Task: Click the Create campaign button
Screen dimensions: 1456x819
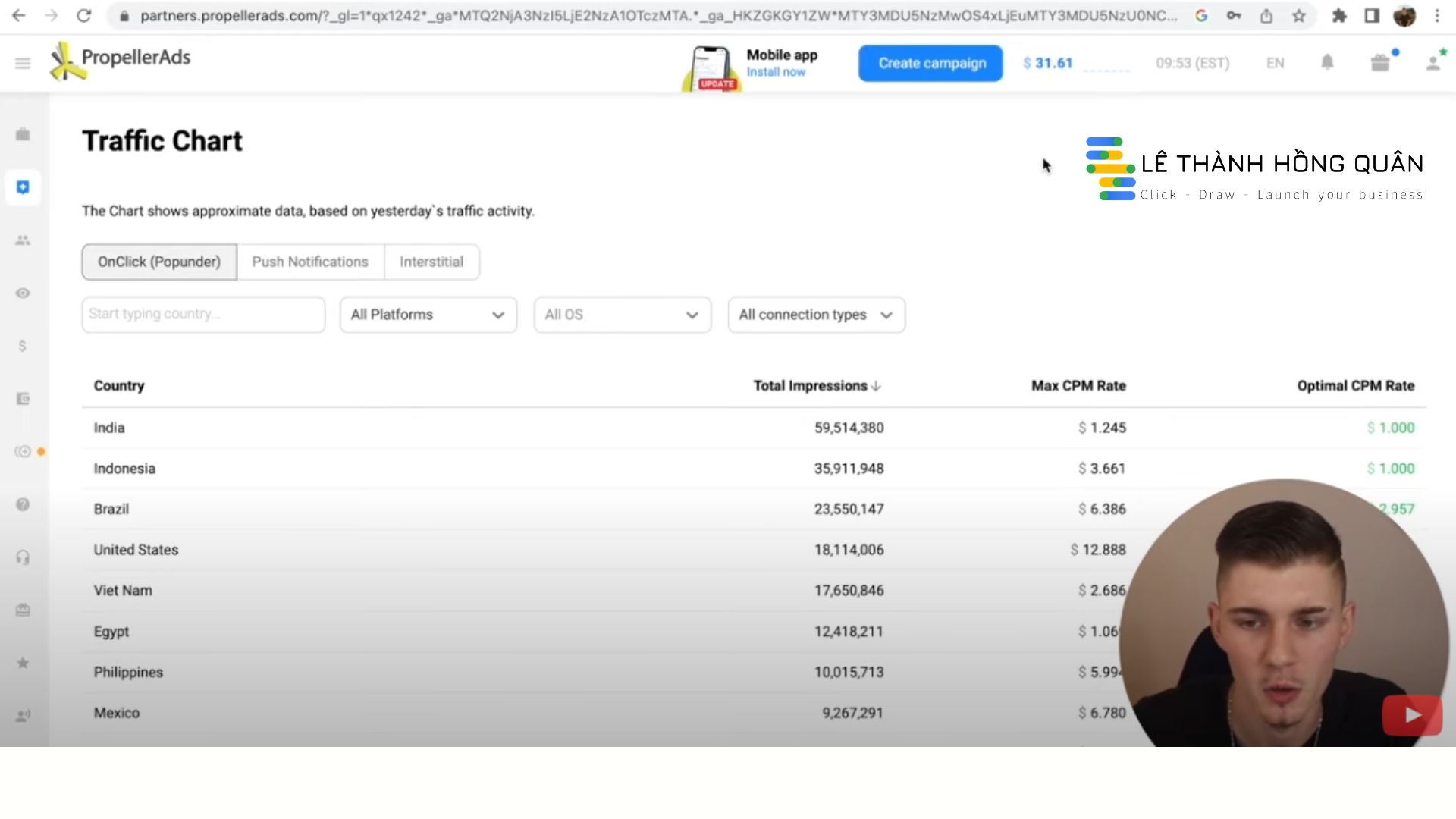Action: [x=930, y=63]
